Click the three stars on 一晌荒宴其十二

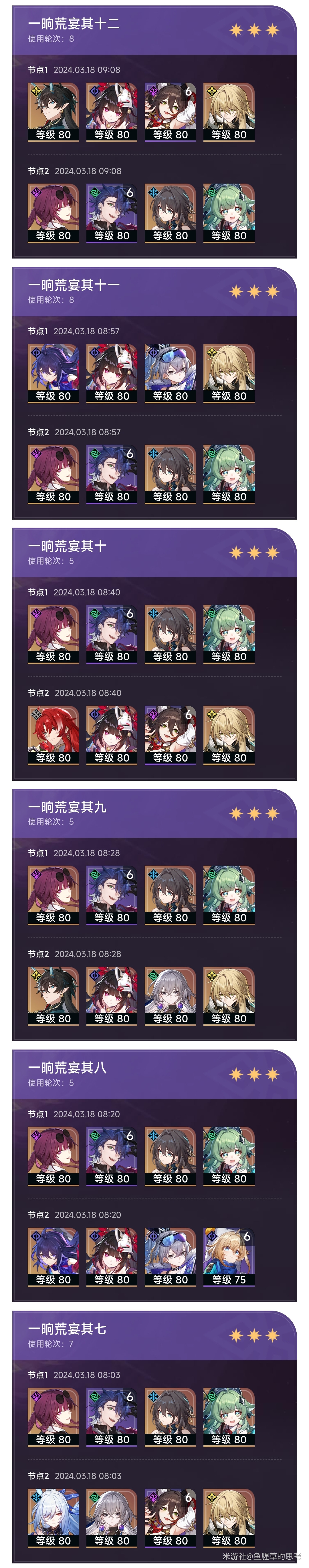[x=254, y=30]
